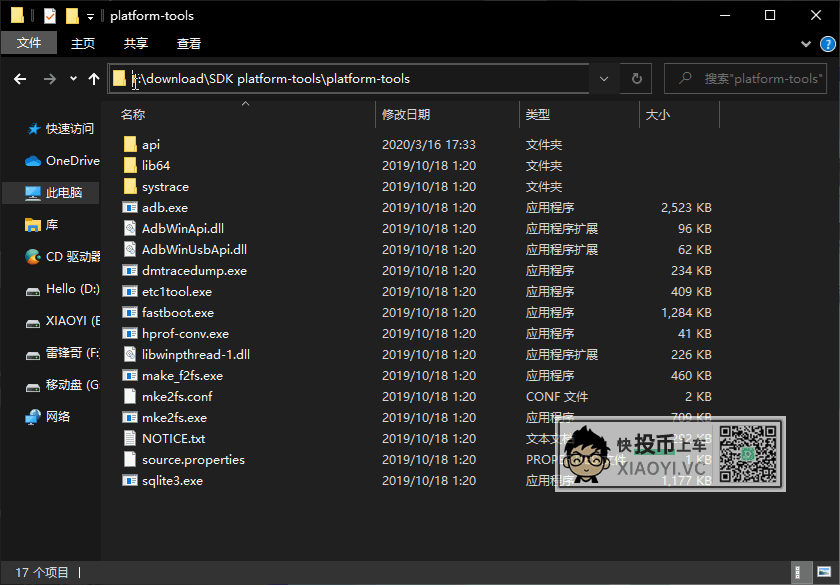The height and width of the screenshot is (585, 840).
Task: Select the dmtracedump.exe file icon
Action: point(130,270)
